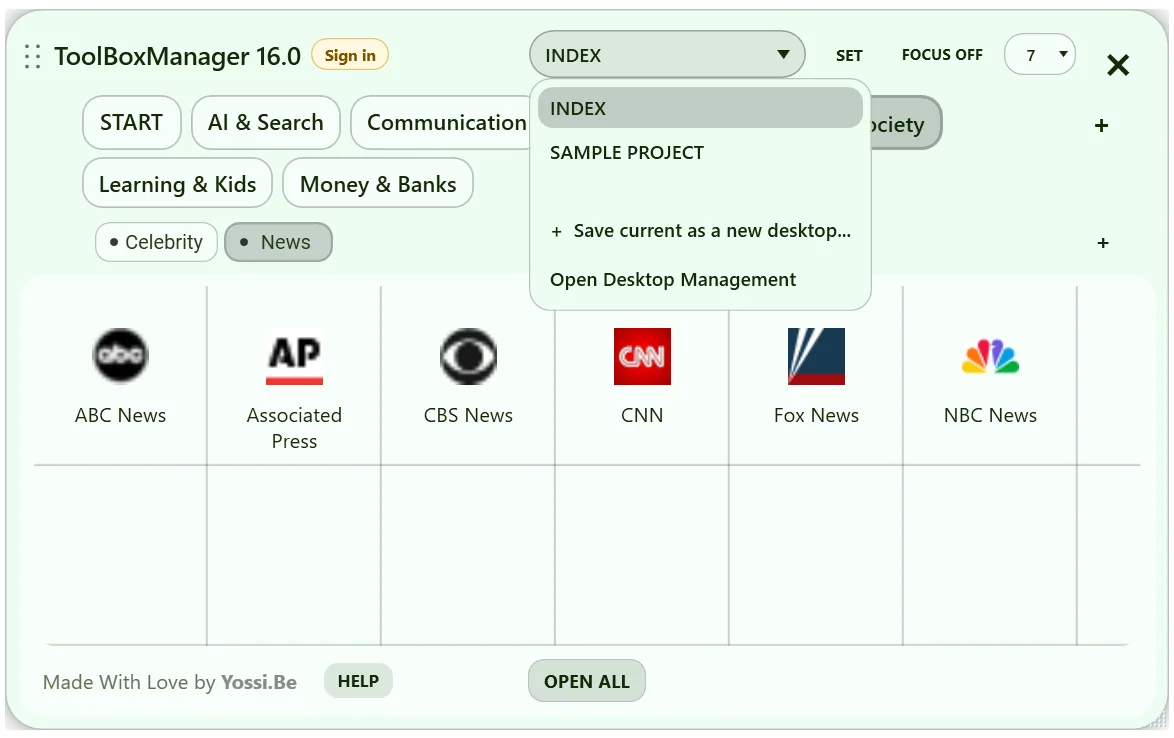The height and width of the screenshot is (738, 1174).
Task: Grab the dotted drag handle beside ToolBoxManager
Action: [x=32, y=56]
